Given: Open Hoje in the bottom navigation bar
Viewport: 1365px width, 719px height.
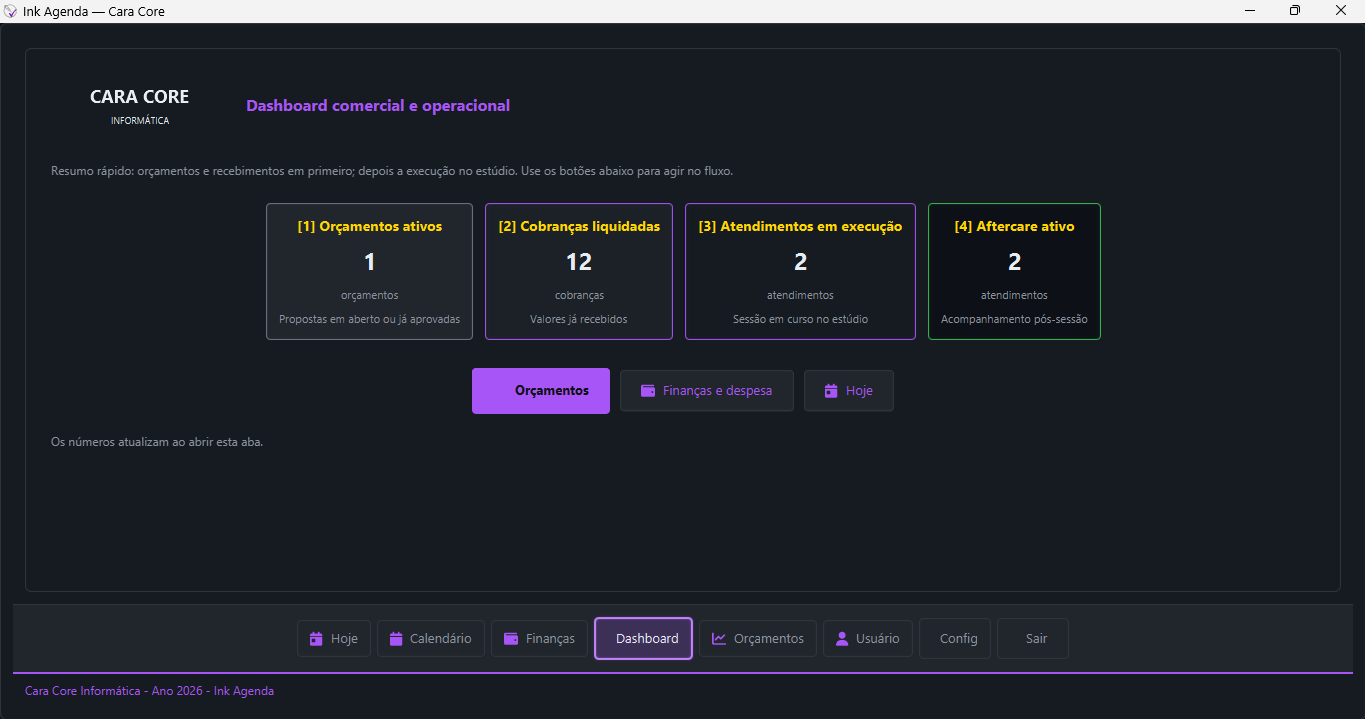Looking at the screenshot, I should pyautogui.click(x=334, y=638).
